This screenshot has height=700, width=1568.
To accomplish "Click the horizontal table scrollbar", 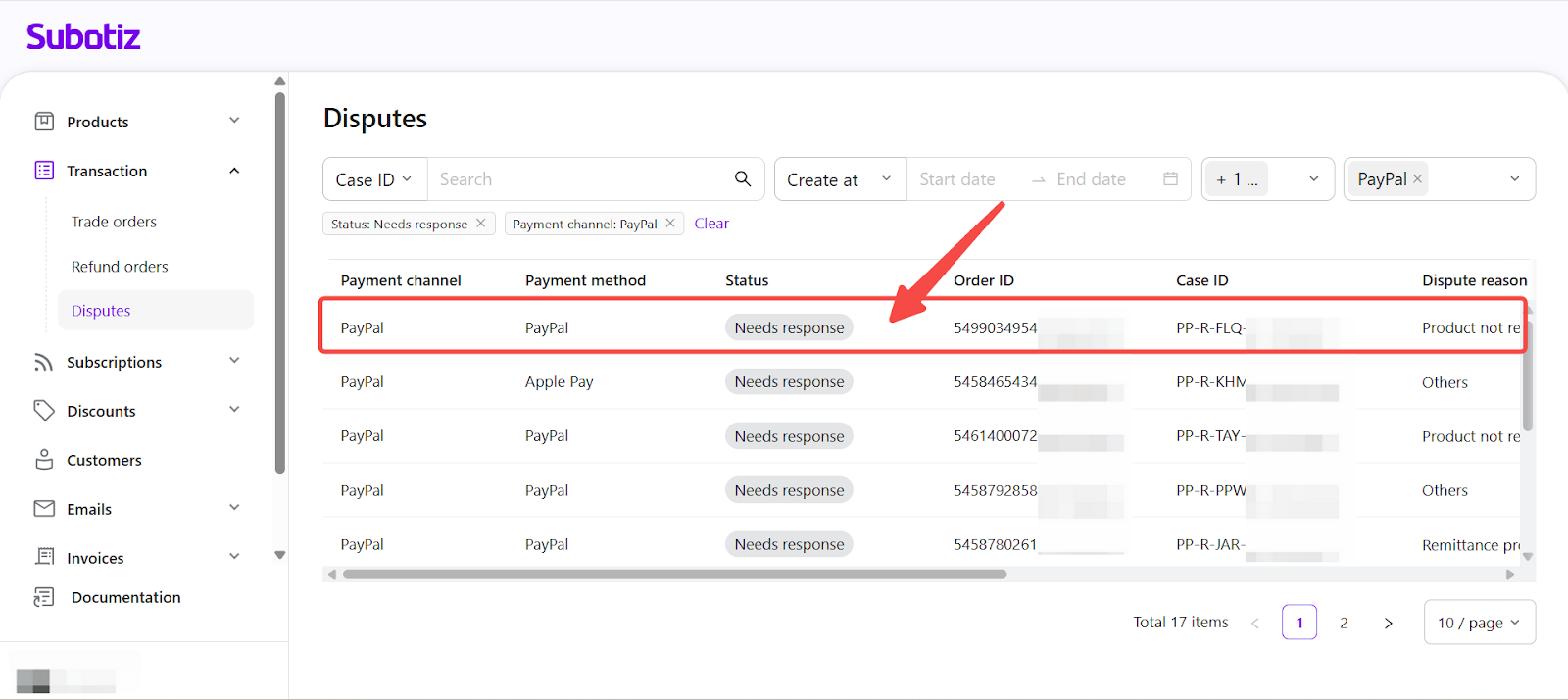I will (674, 575).
